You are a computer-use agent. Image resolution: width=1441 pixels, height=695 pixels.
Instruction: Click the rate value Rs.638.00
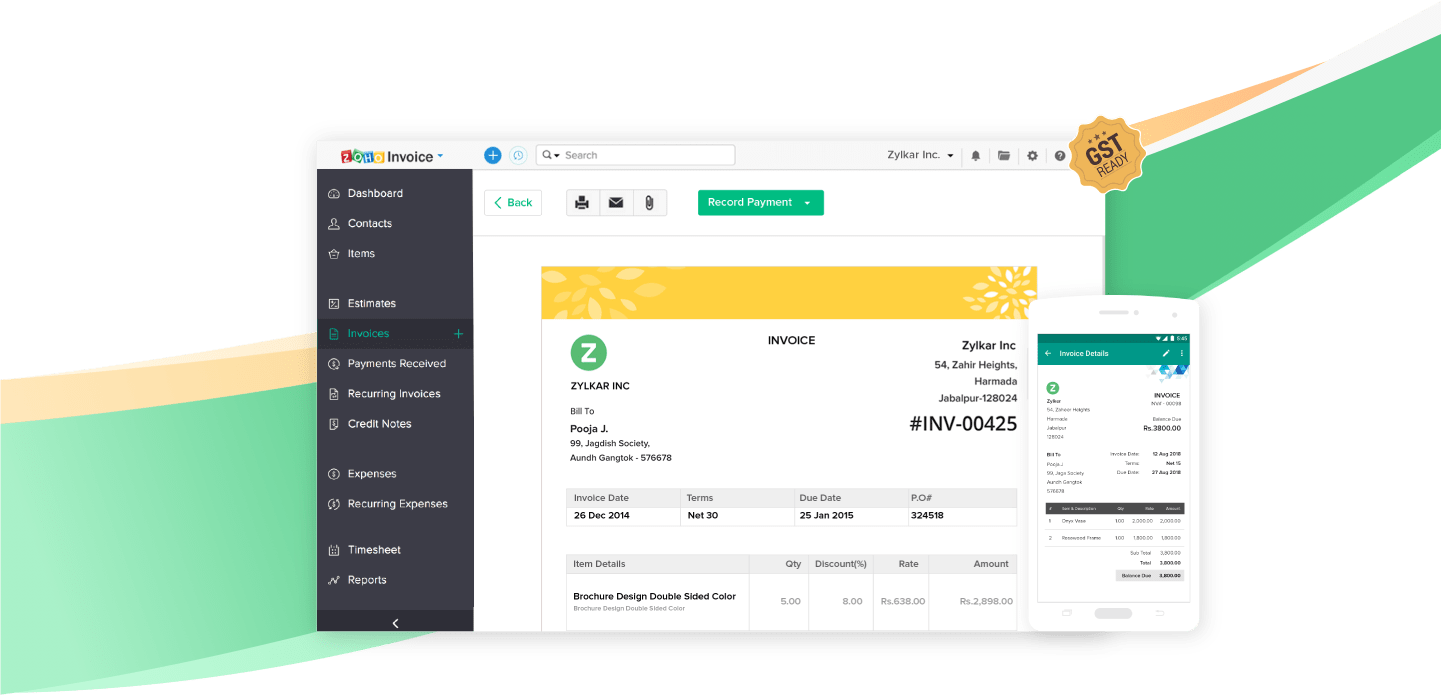tap(903, 602)
